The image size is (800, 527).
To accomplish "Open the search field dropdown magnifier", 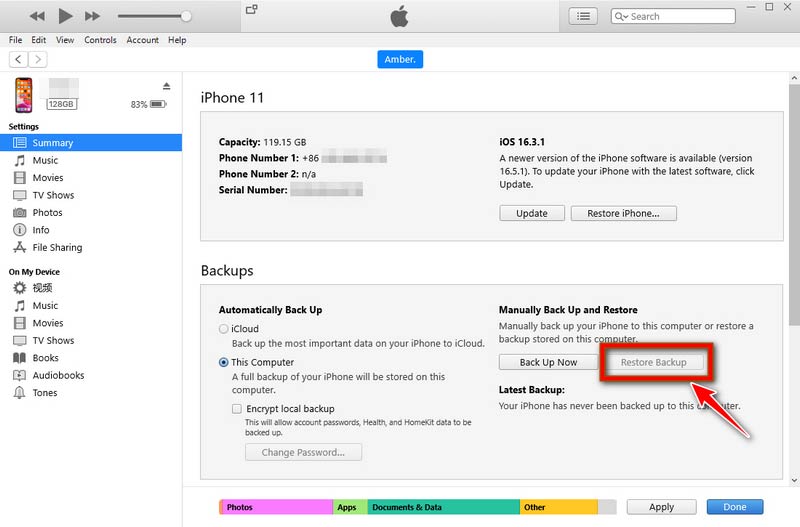I will tap(622, 16).
